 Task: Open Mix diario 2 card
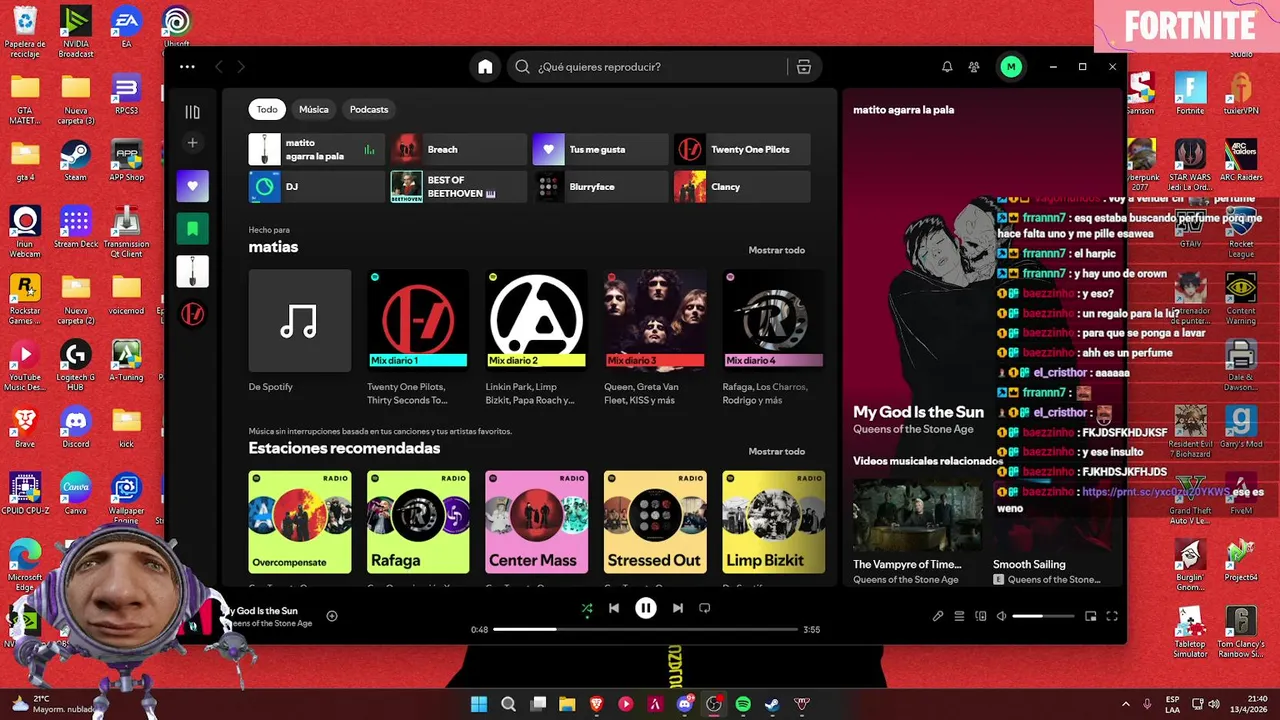pos(537,336)
